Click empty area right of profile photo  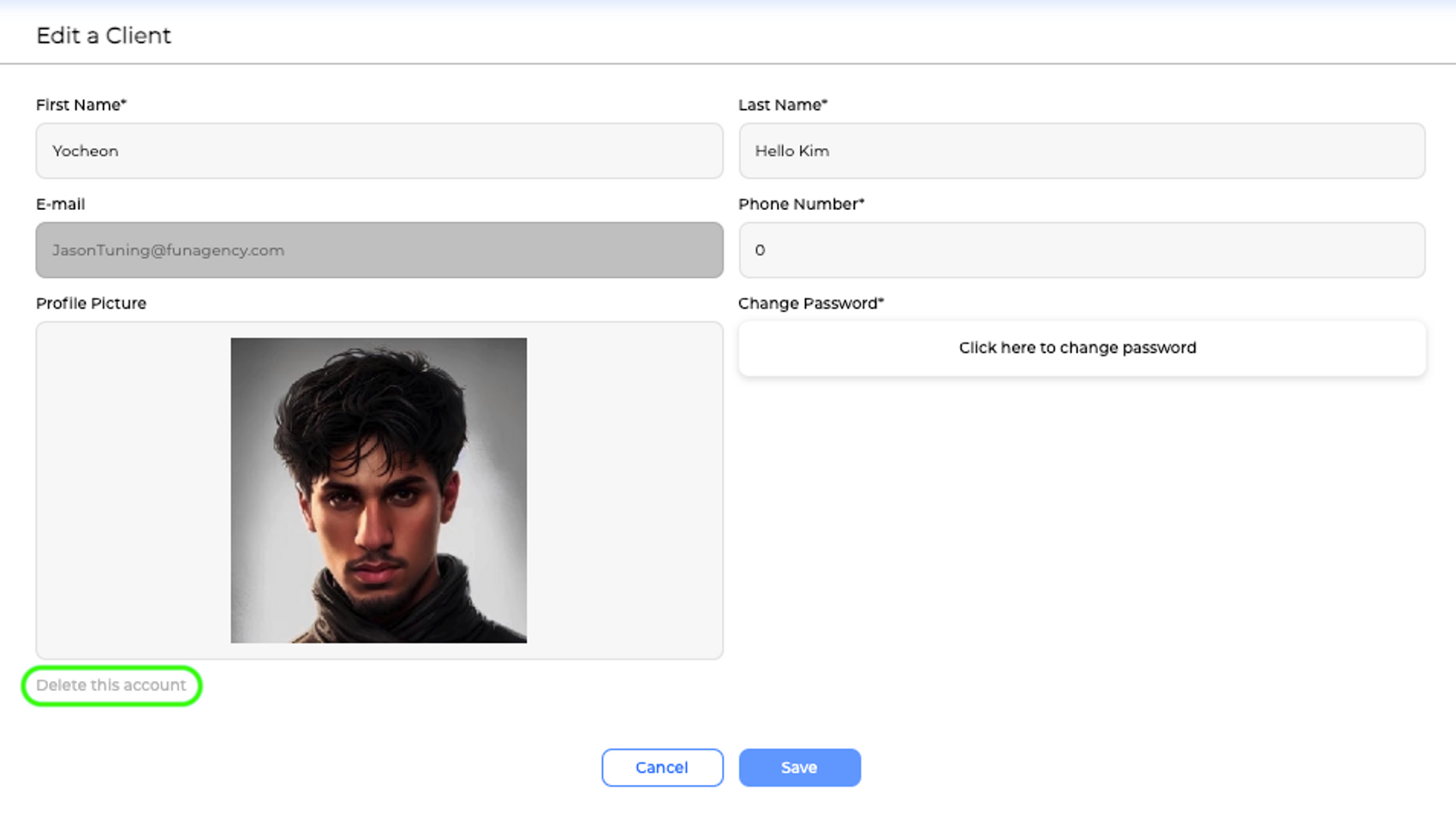pyautogui.click(x=624, y=490)
